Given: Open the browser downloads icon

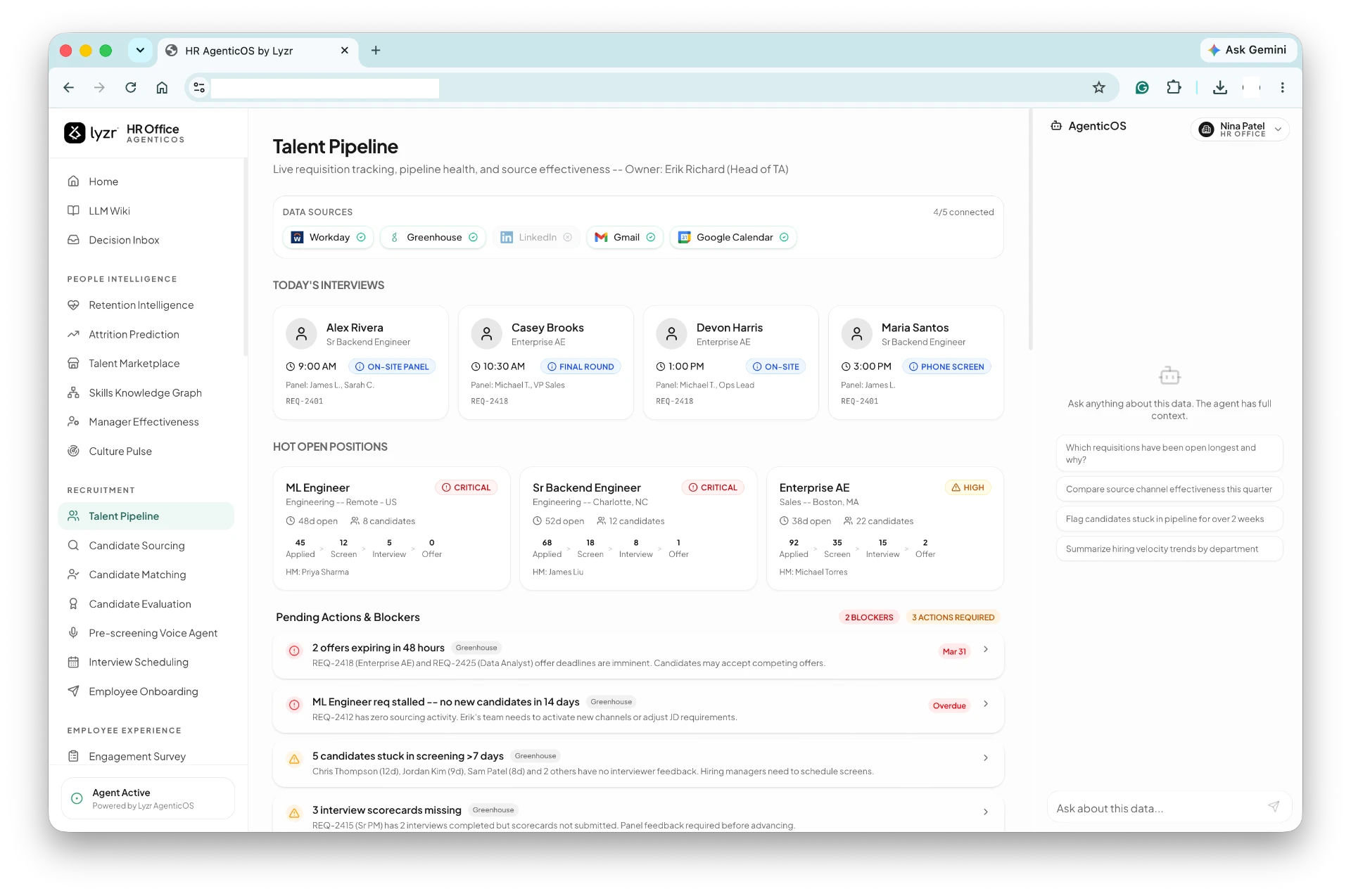Looking at the screenshot, I should [x=1220, y=87].
